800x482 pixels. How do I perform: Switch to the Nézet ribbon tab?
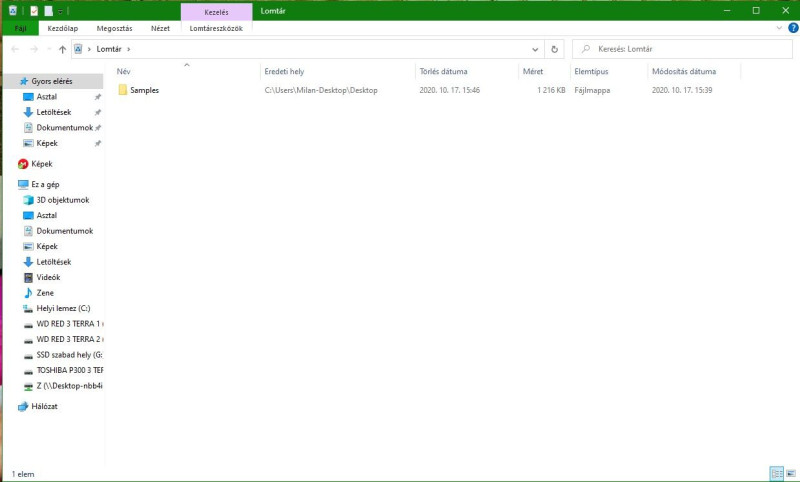point(160,29)
